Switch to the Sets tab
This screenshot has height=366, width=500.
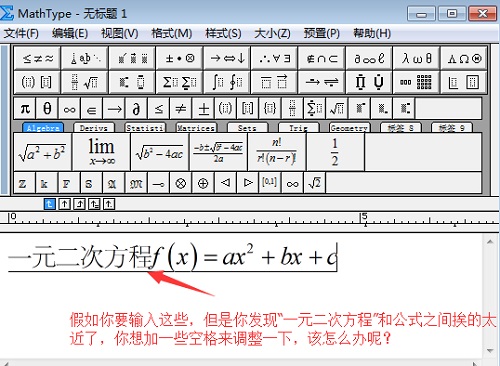(247, 128)
